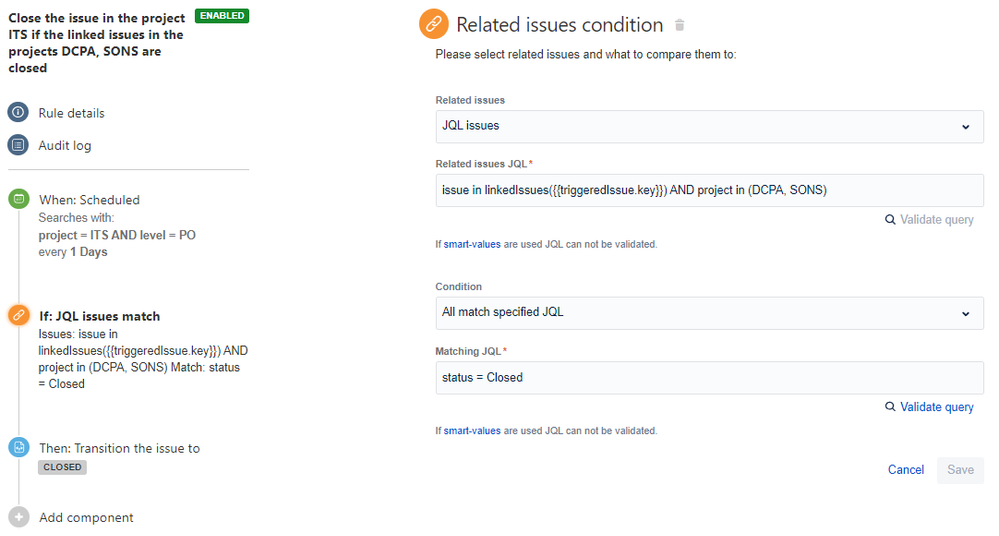This screenshot has width=999, height=536.
Task: Click Cancel to discard changes
Action: (905, 470)
